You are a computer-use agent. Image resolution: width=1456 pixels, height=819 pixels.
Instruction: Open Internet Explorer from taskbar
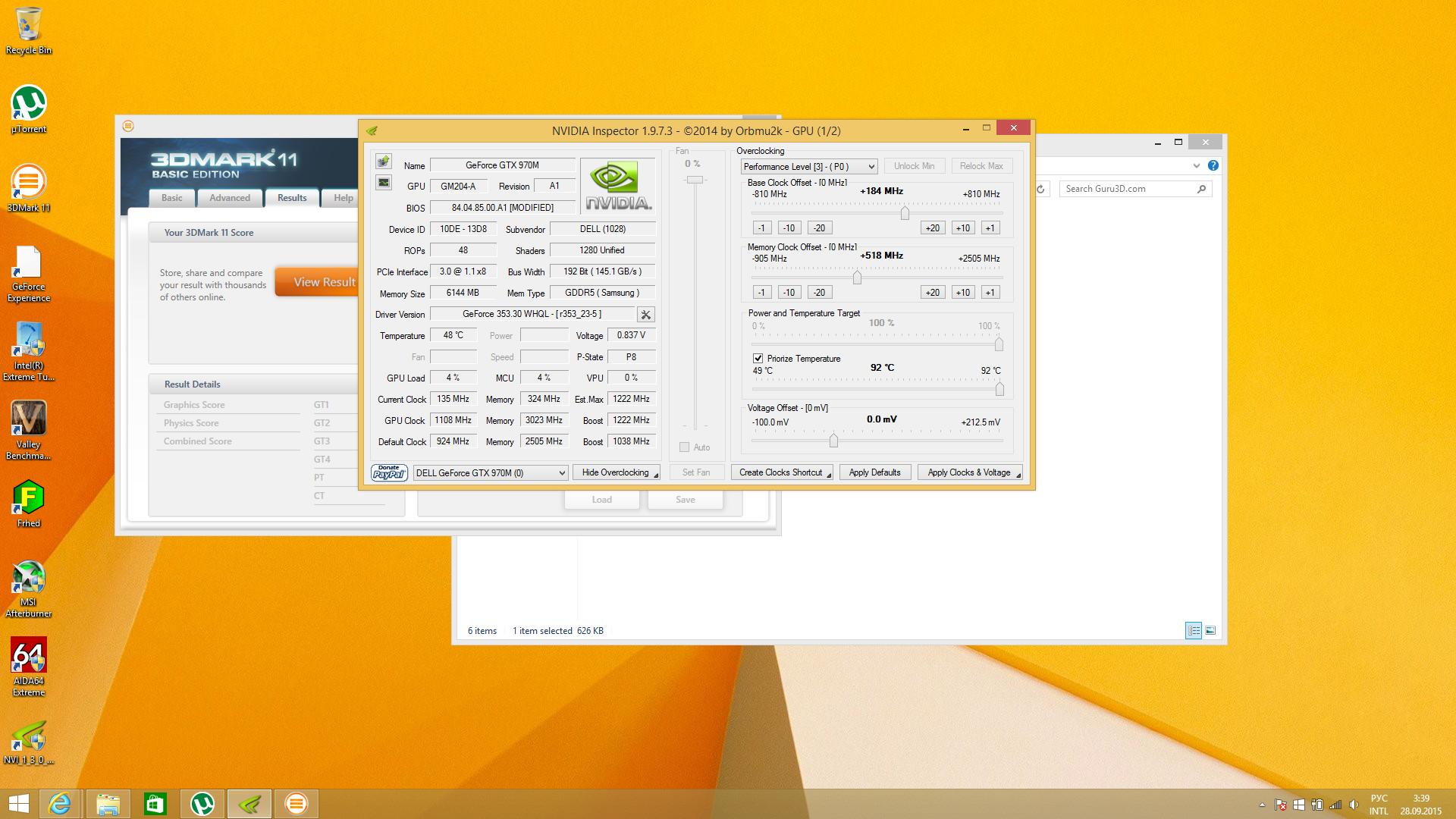[x=60, y=804]
